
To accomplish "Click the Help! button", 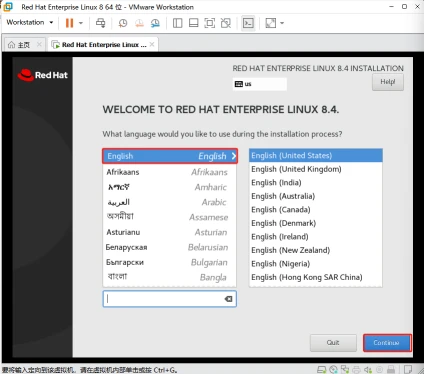I will 388,82.
